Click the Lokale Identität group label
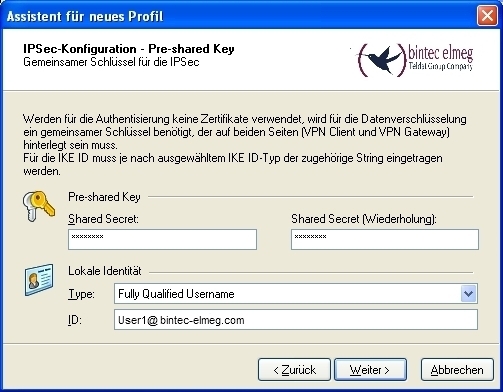This screenshot has width=503, height=392. click(x=105, y=271)
